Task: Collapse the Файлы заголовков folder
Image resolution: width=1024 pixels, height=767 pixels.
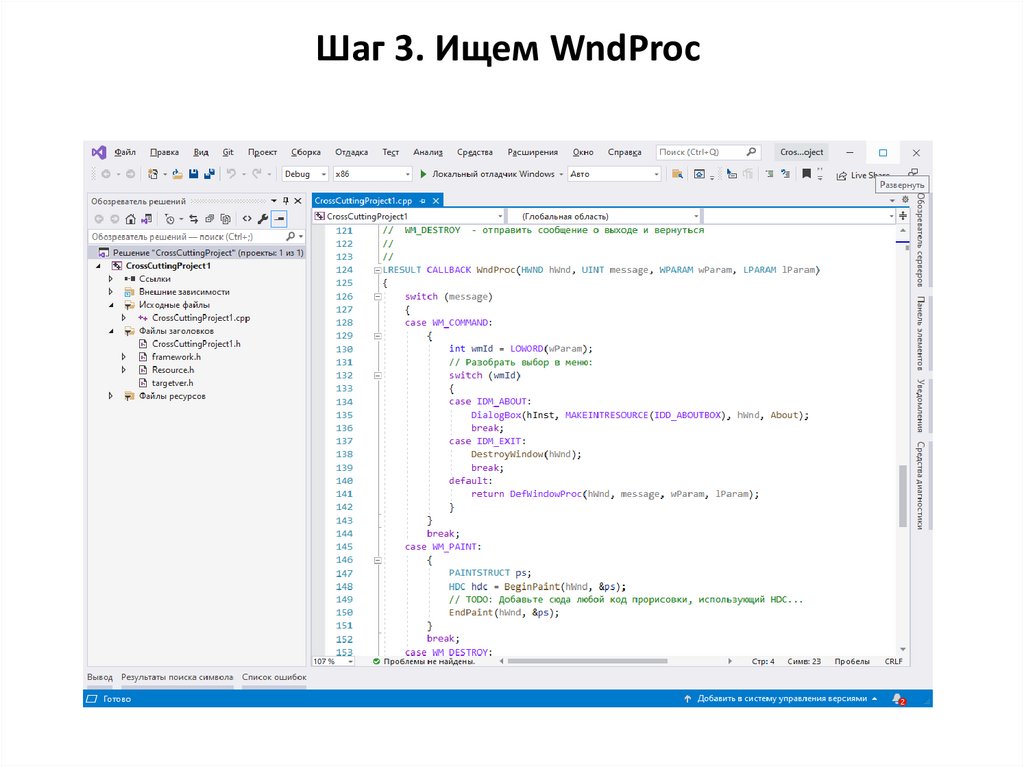Action: [x=110, y=331]
